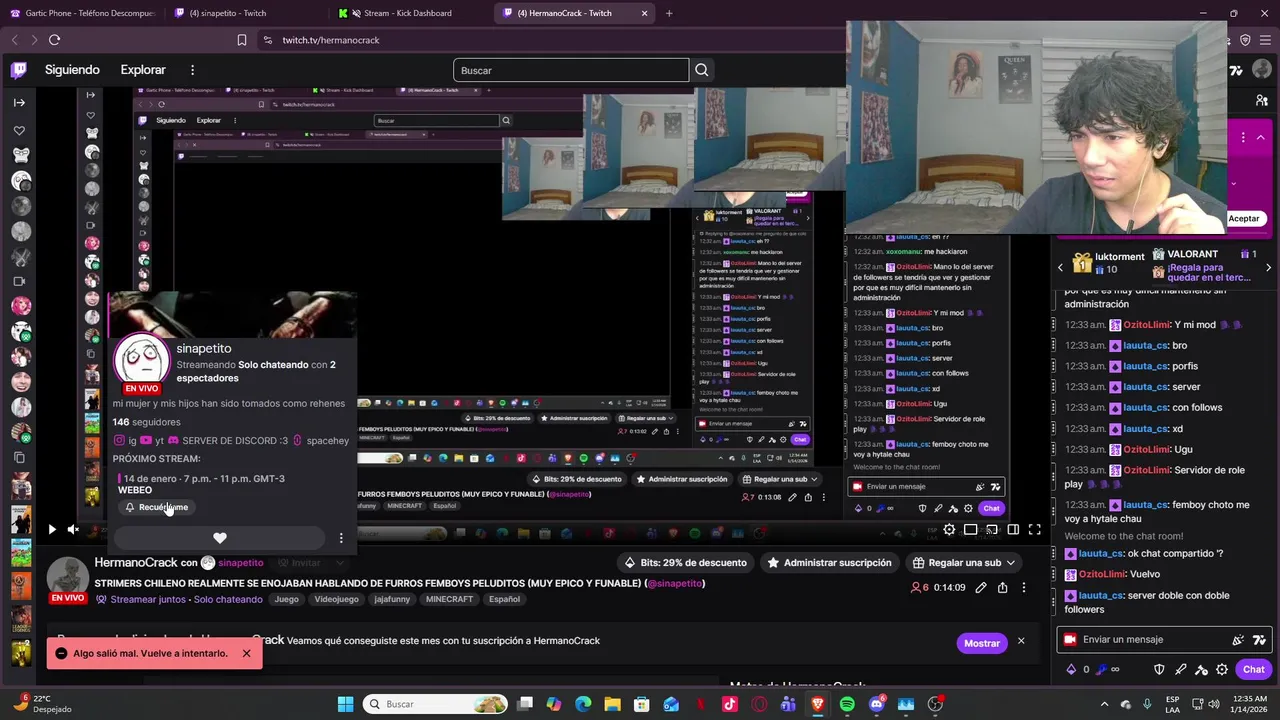Click the followed channels heart icon in sidebar
Viewport: 1280px width, 720px height.
19,130
